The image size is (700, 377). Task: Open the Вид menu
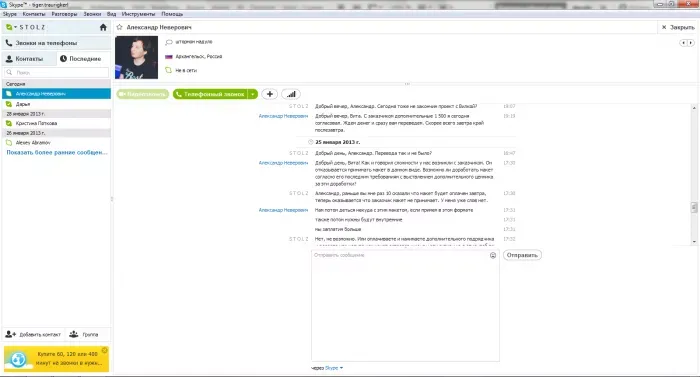(111, 14)
